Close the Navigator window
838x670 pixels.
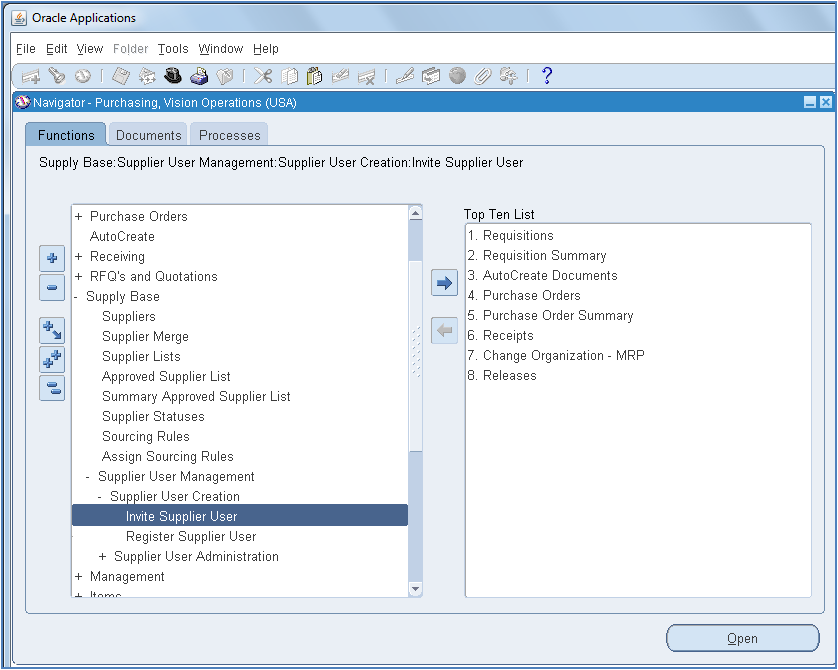click(826, 102)
